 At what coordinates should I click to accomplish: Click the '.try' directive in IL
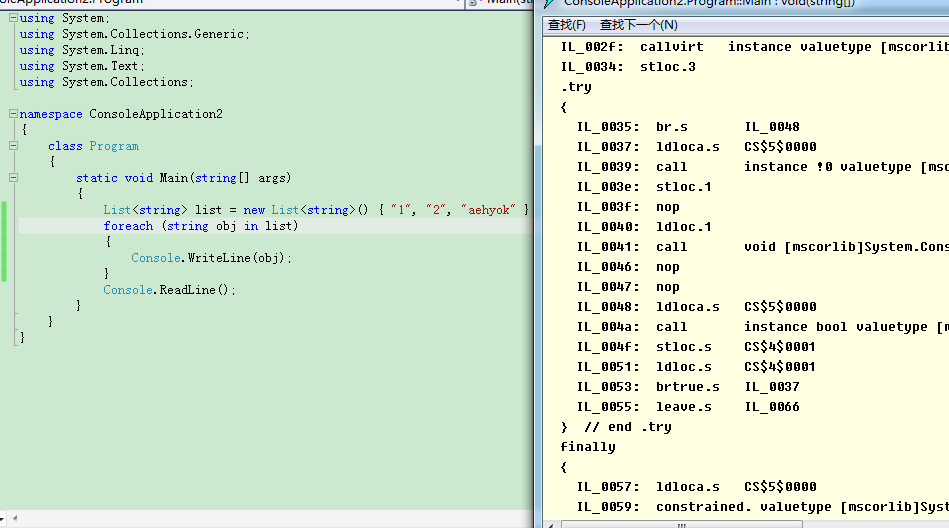pyautogui.click(x=576, y=87)
